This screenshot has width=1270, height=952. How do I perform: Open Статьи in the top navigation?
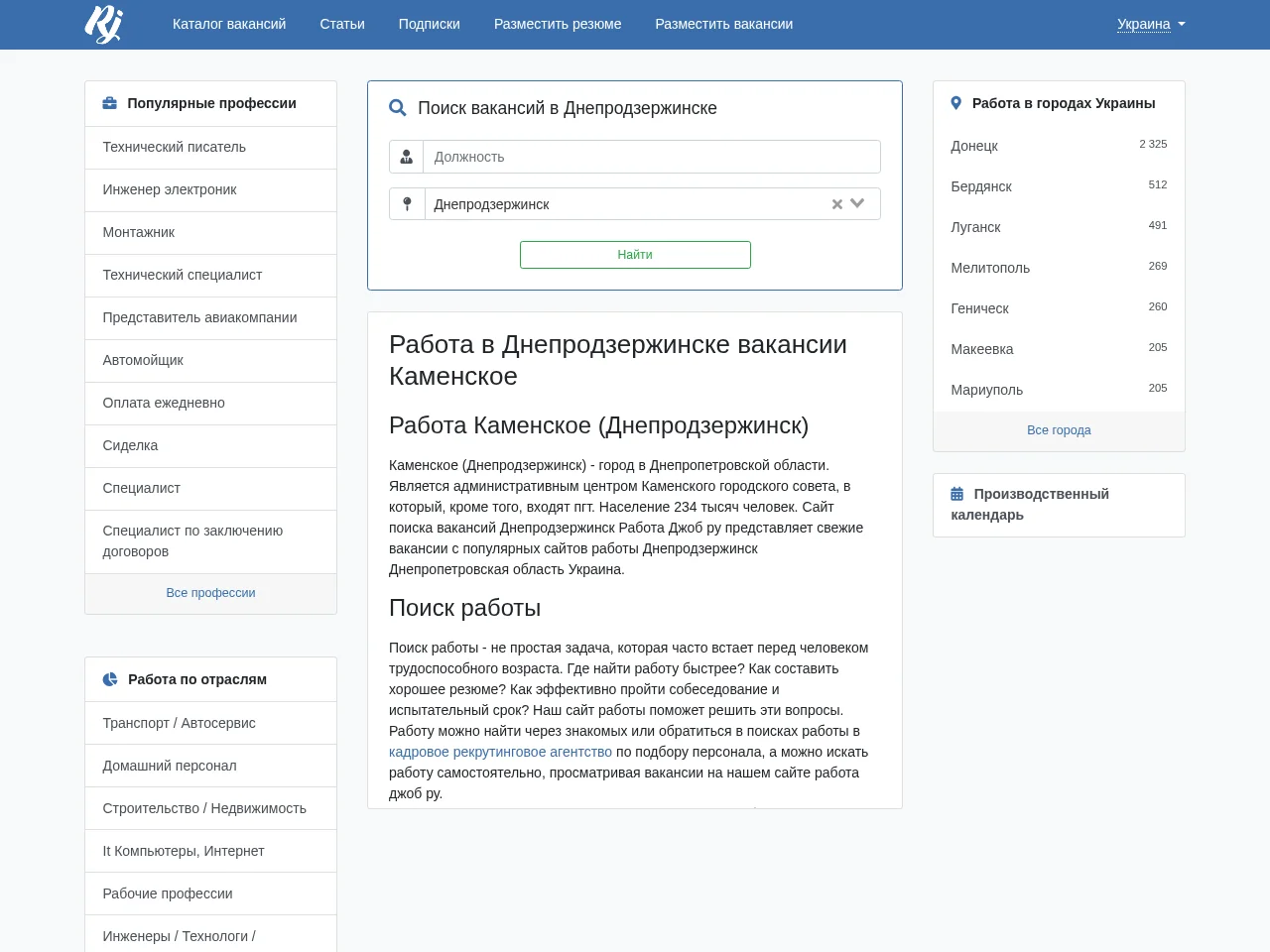tap(342, 24)
